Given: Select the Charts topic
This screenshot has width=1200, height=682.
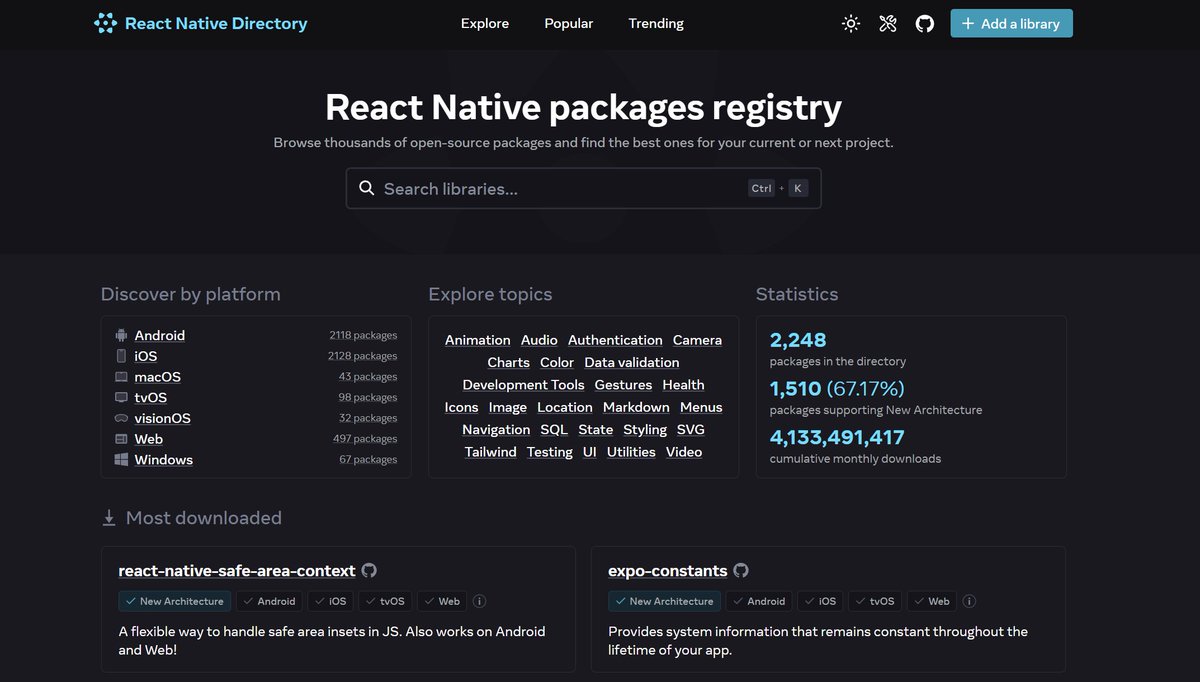Looking at the screenshot, I should [x=509, y=363].
